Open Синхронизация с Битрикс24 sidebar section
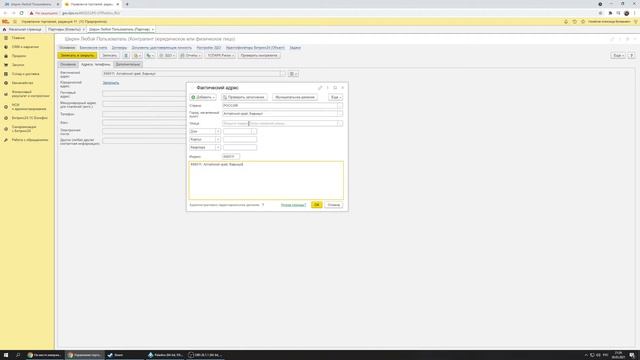The image size is (640, 360). [24, 129]
